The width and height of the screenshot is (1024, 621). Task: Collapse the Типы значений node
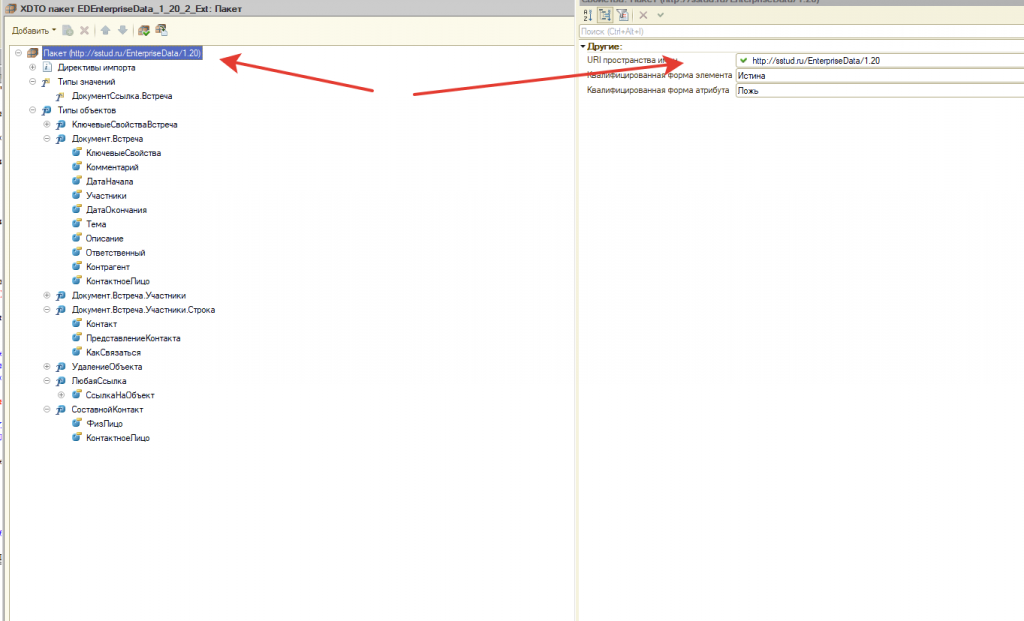click(32, 82)
